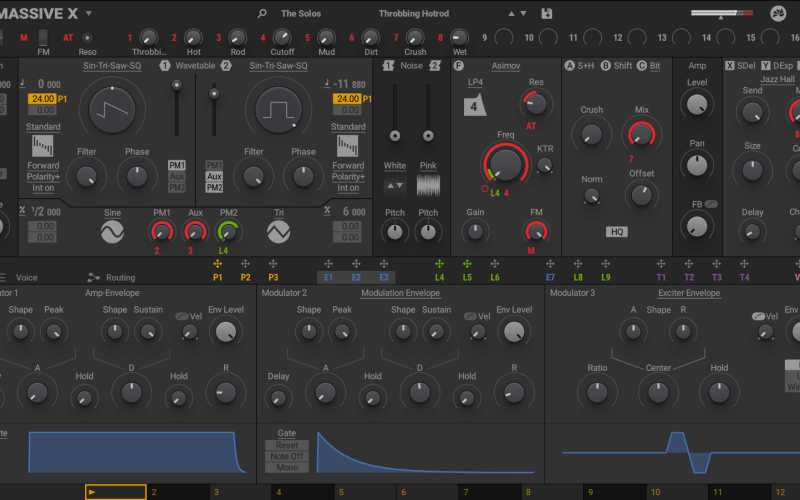
Task: Select insert effect slot C Bit
Action: click(648, 66)
